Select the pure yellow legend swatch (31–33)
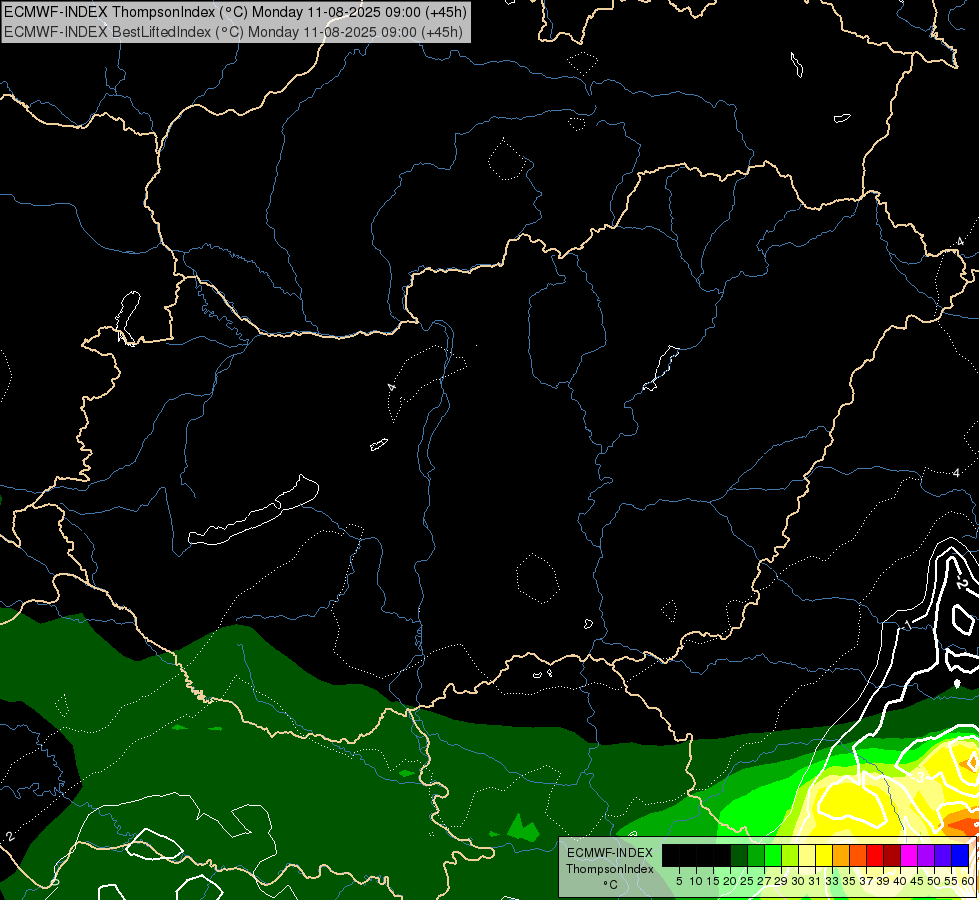This screenshot has width=979, height=900. [x=824, y=855]
